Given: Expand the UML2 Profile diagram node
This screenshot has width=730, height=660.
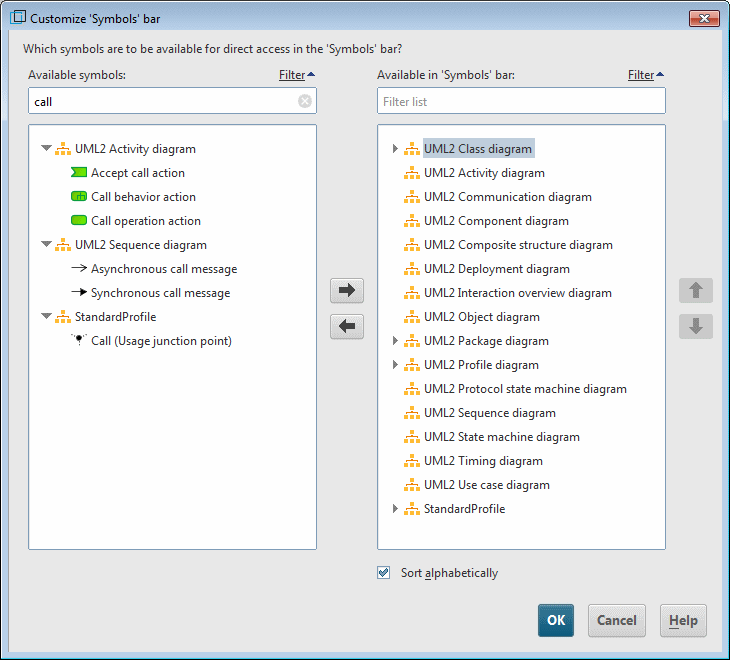Looking at the screenshot, I should point(395,364).
